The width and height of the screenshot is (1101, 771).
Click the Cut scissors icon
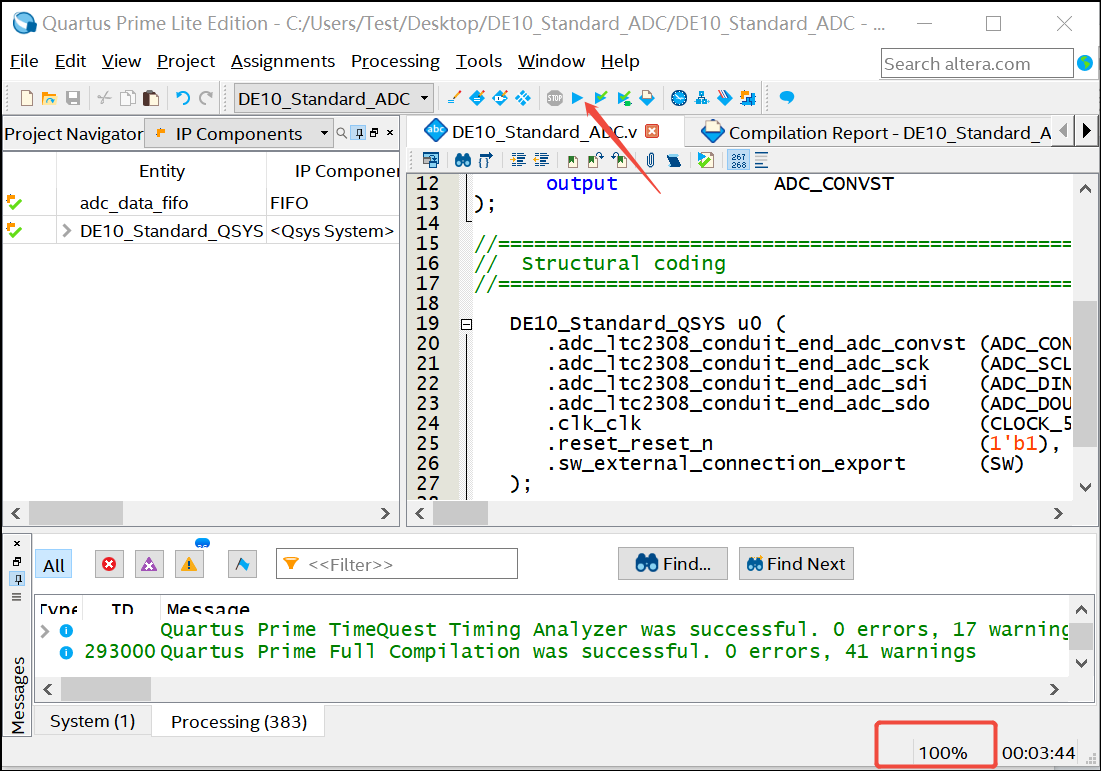pos(105,98)
